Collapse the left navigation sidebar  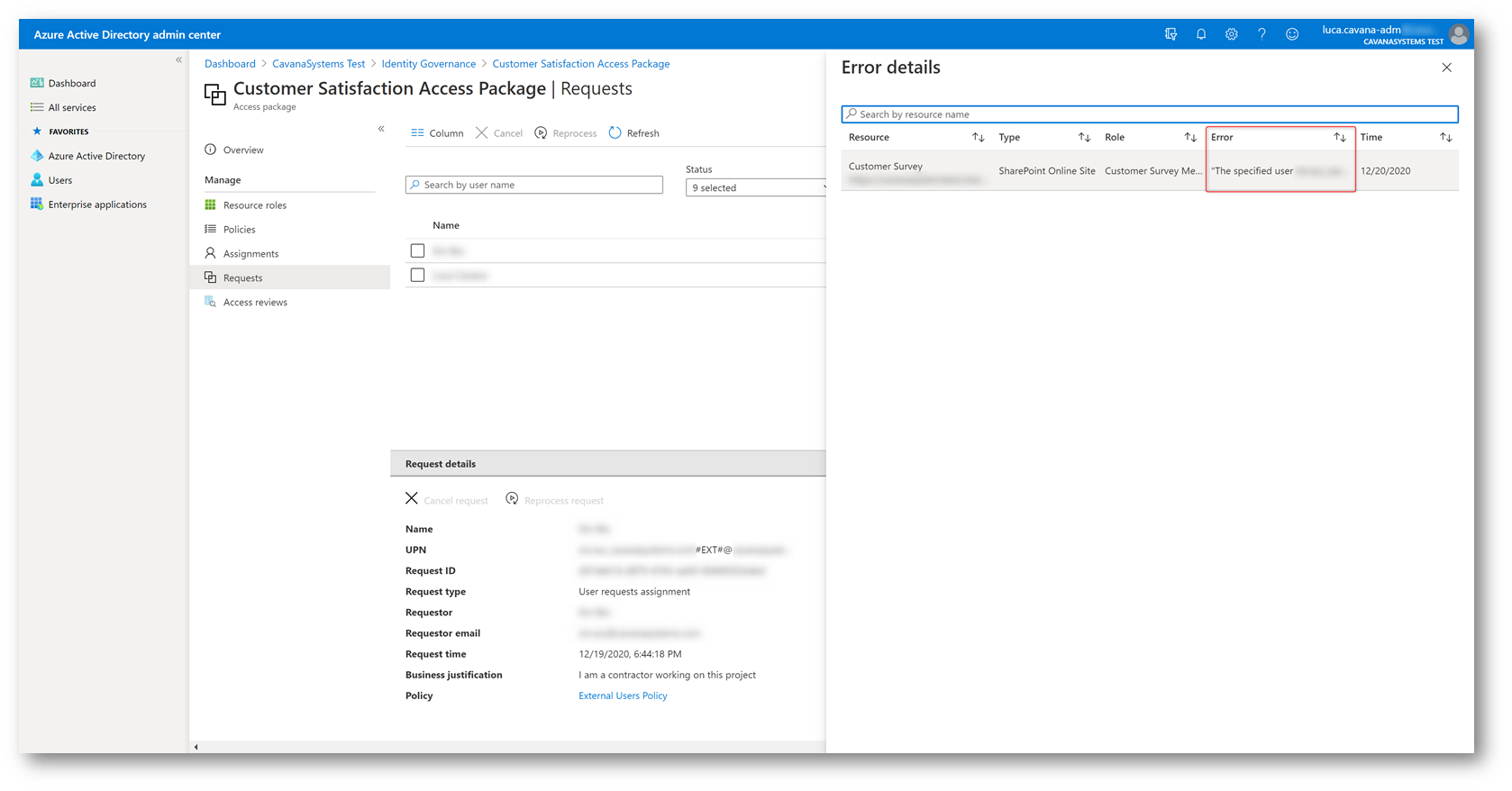tap(178, 60)
